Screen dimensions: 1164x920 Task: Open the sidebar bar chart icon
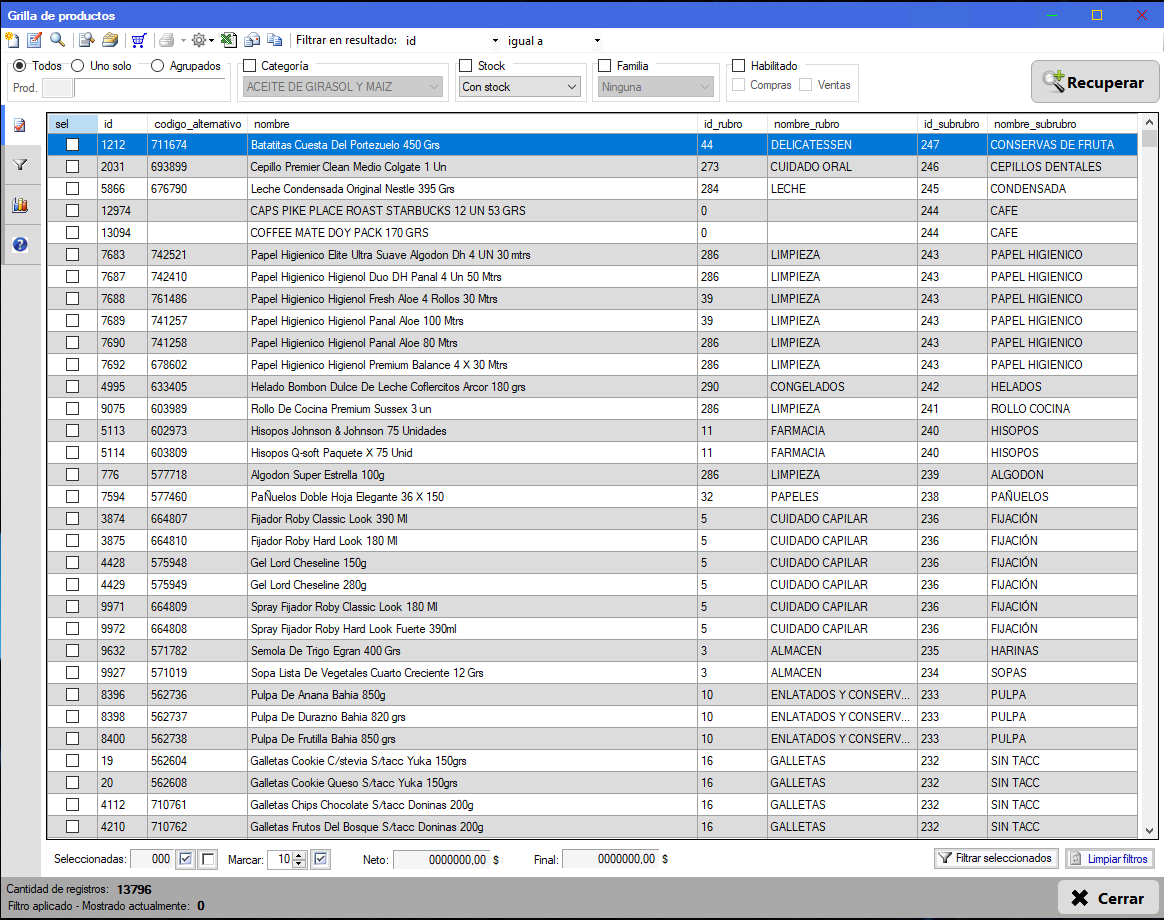[20, 205]
